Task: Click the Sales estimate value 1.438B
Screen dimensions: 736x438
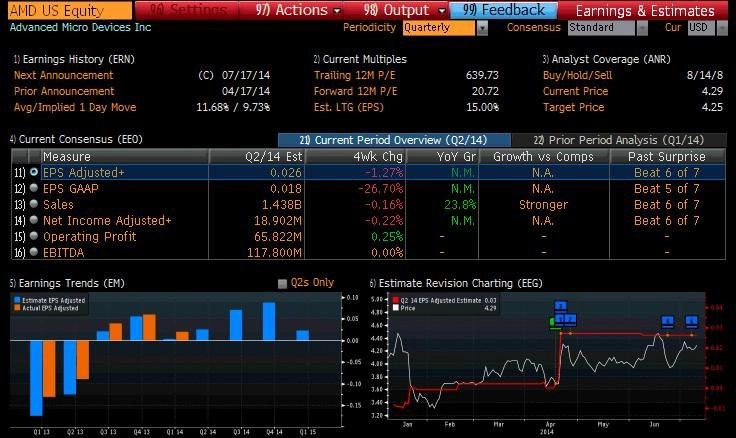Action: click(x=281, y=205)
